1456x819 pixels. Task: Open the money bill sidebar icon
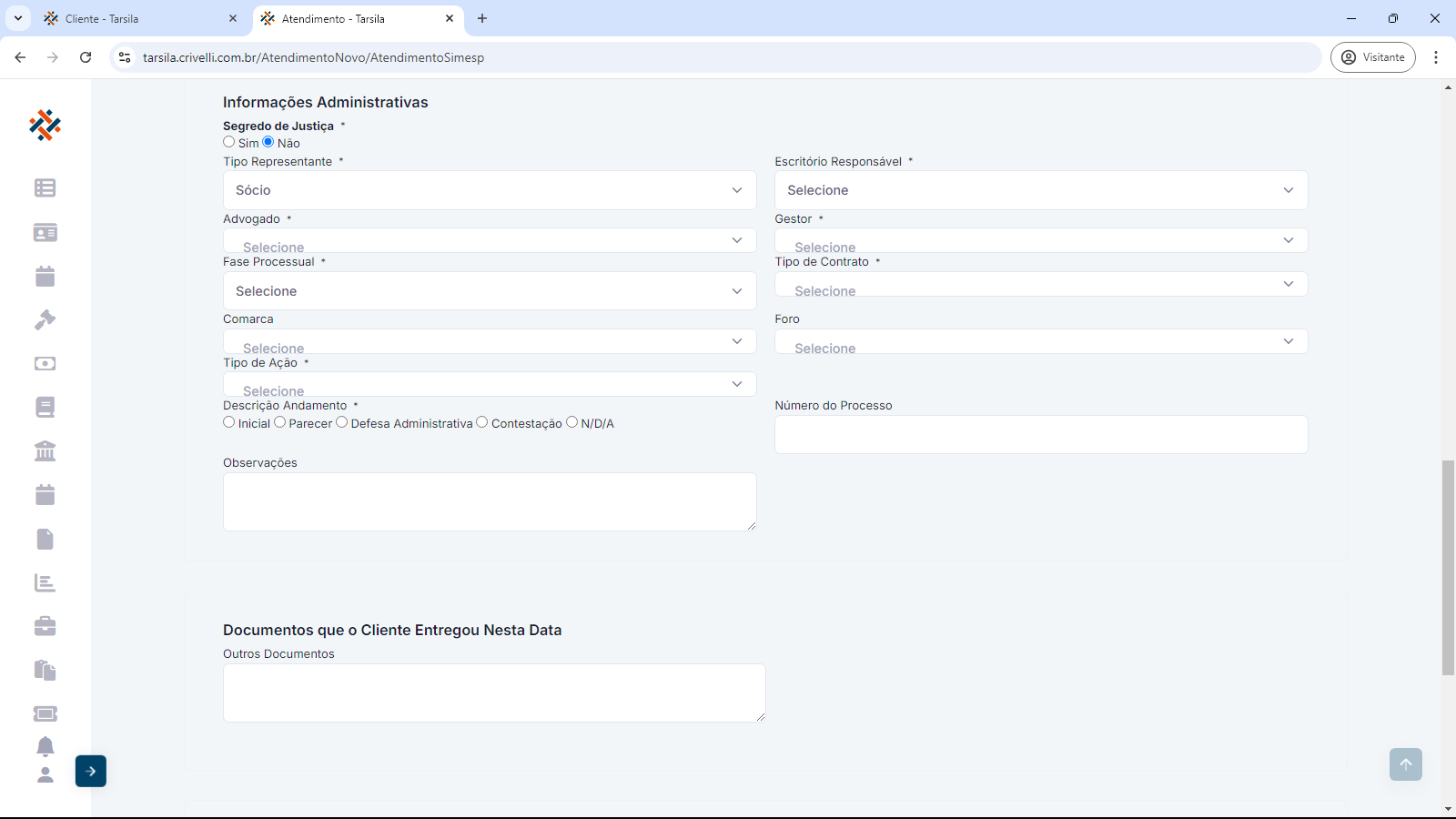point(45,364)
